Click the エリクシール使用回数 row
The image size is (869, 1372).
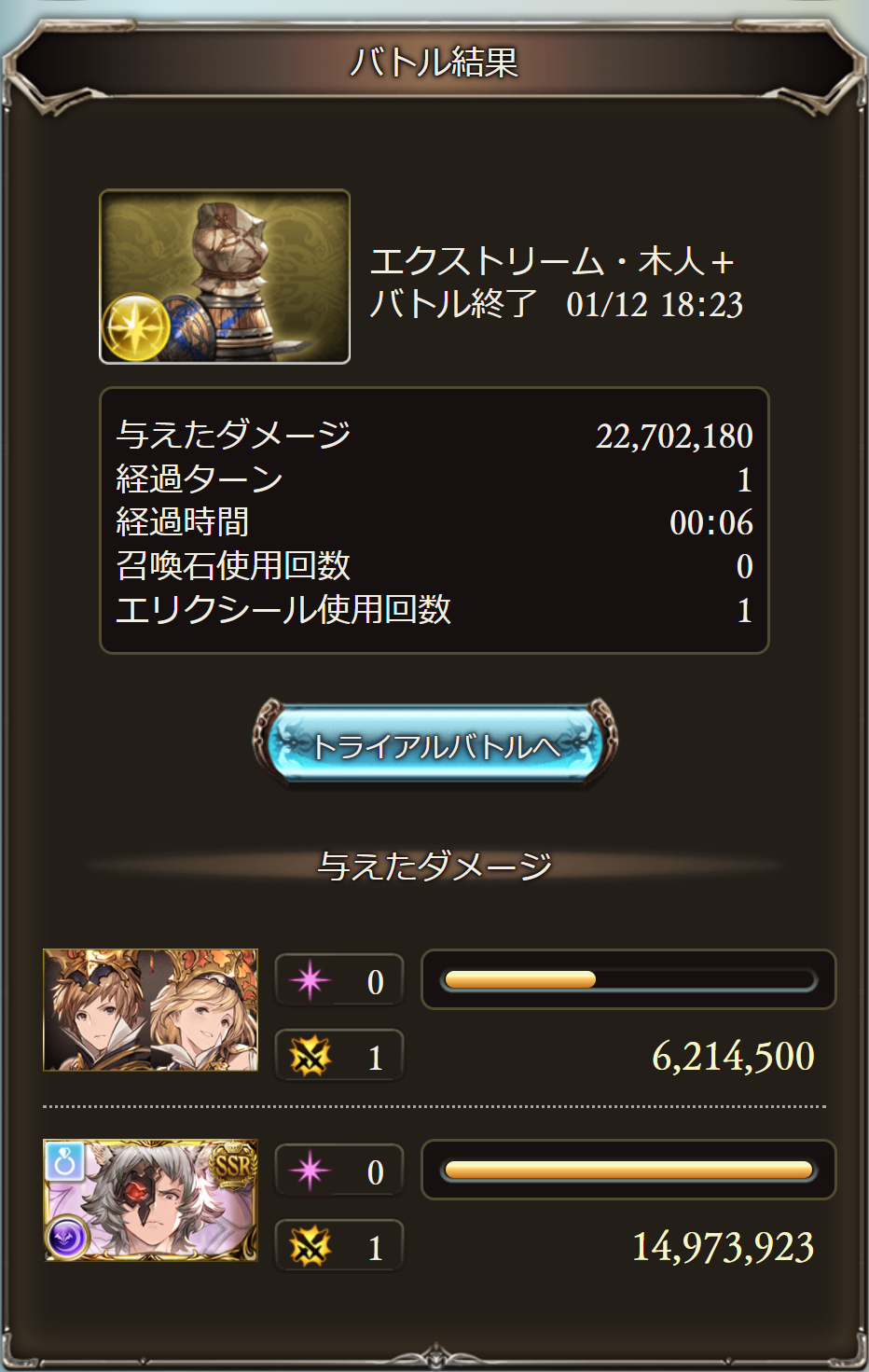point(434,610)
